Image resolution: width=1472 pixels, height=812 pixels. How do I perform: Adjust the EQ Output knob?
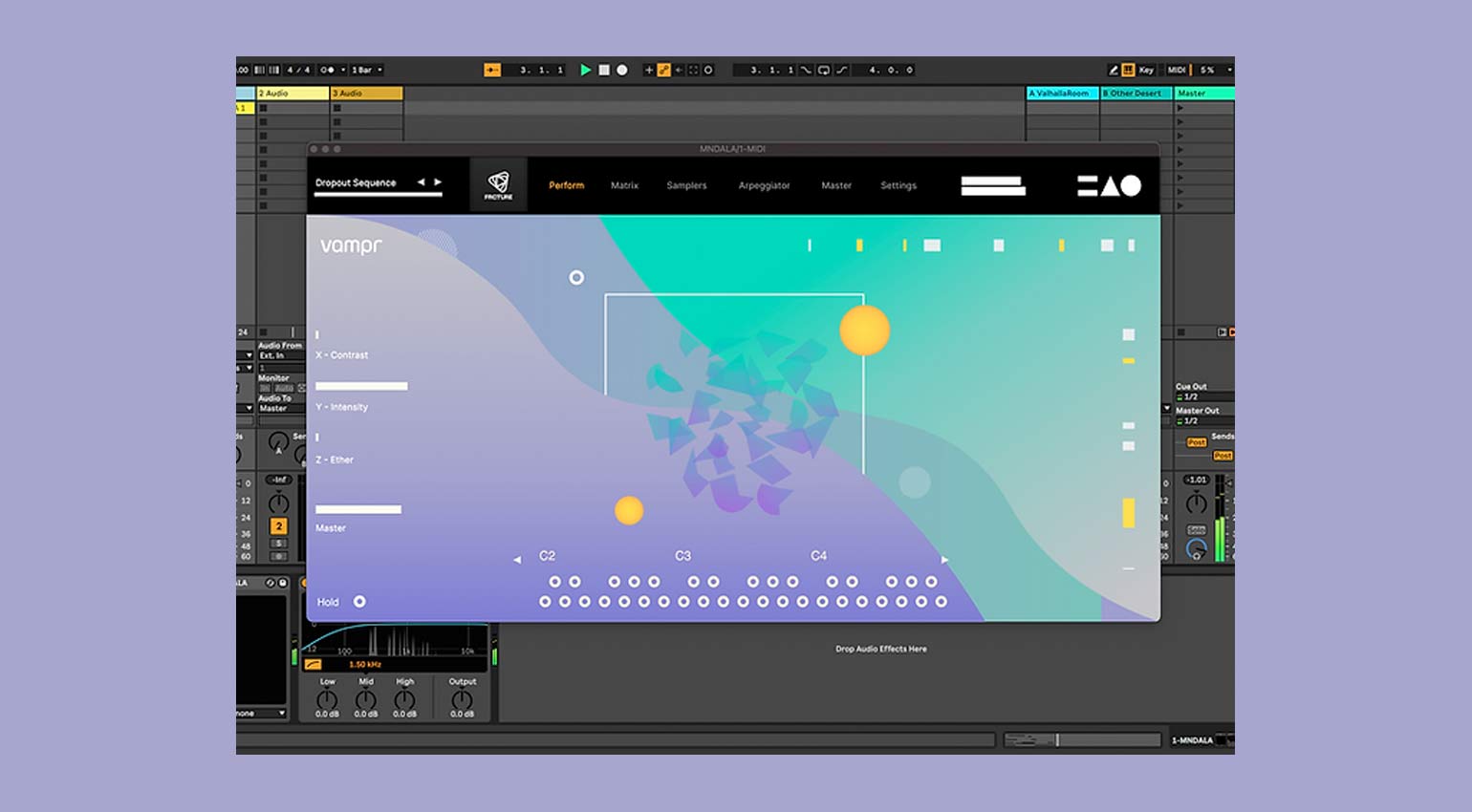(463, 700)
